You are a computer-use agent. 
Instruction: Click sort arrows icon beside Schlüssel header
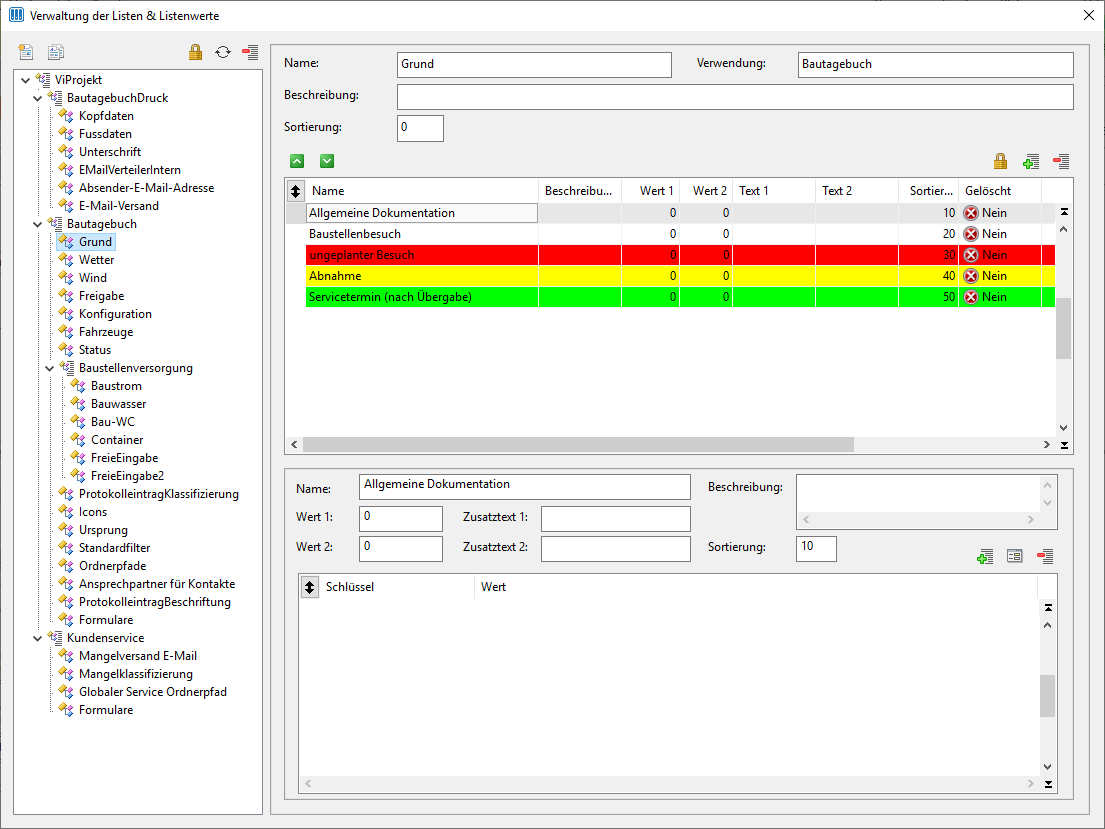click(309, 587)
